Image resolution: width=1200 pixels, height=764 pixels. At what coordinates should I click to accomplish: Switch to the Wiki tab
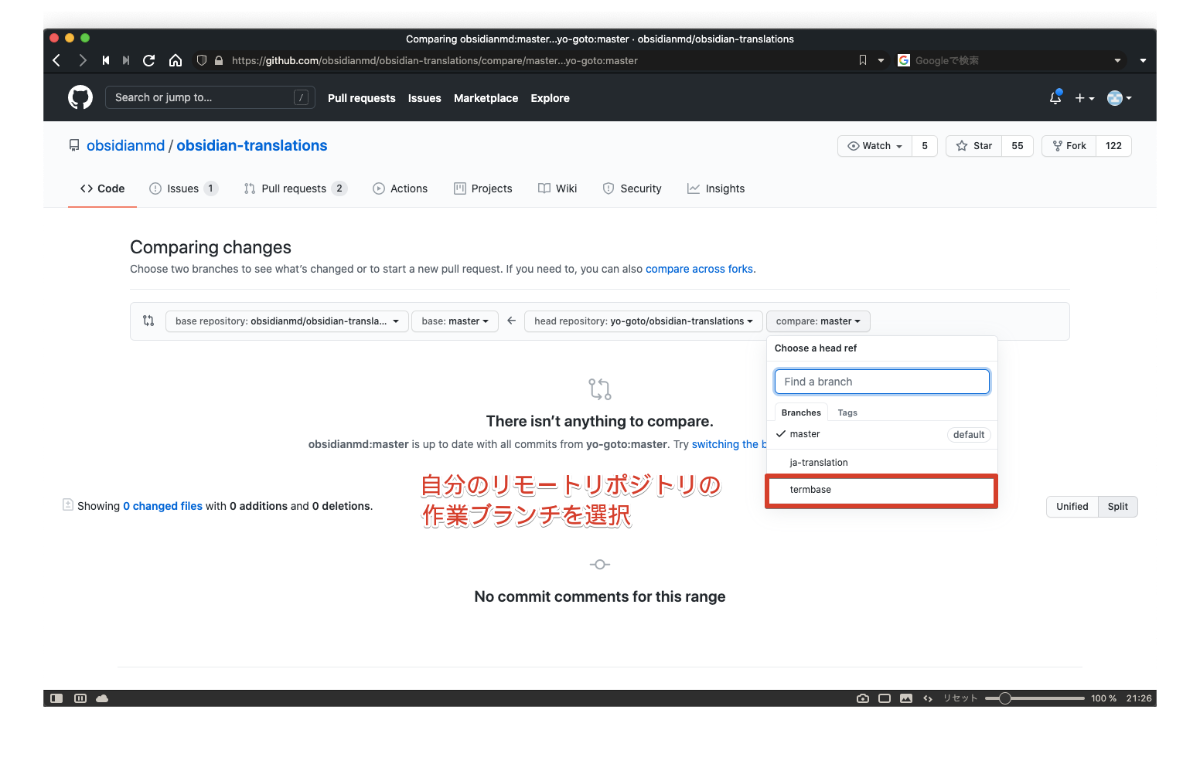click(557, 188)
